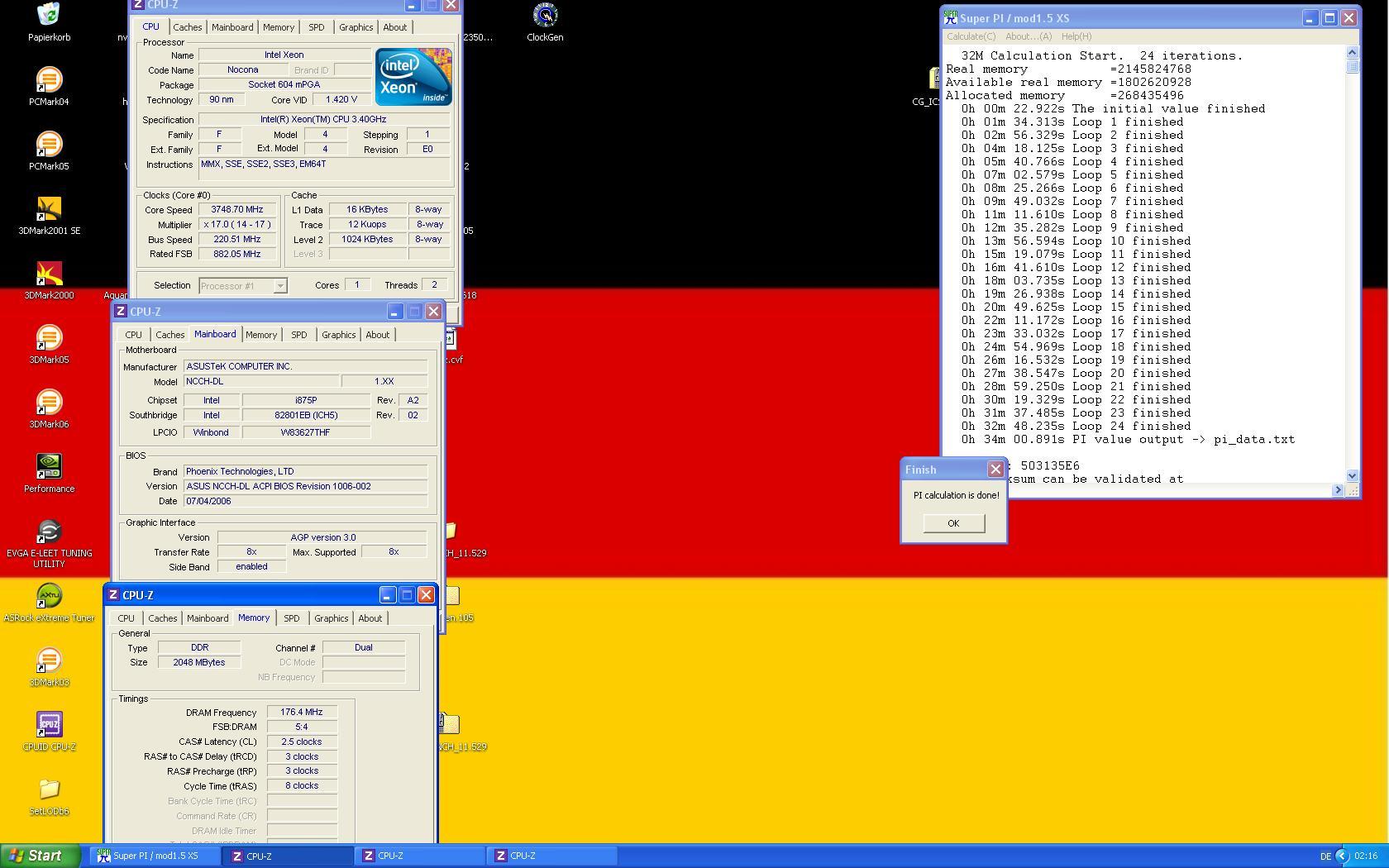Click the Loop 24 finished line
This screenshot has height=868, width=1389.
[x=1076, y=427]
